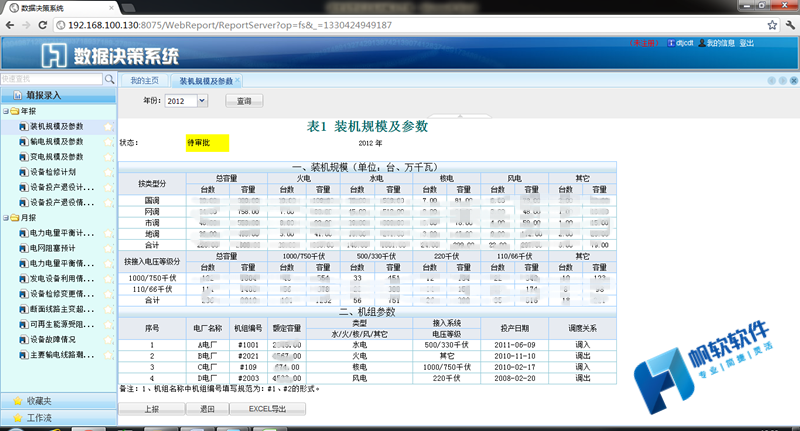Click the 国调 row label
Viewport: 800px width, 431px height.
point(152,201)
